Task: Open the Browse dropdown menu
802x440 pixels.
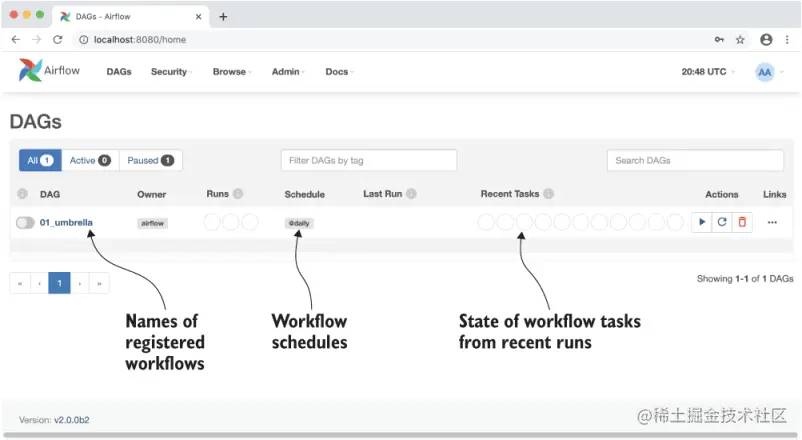Action: coord(232,72)
